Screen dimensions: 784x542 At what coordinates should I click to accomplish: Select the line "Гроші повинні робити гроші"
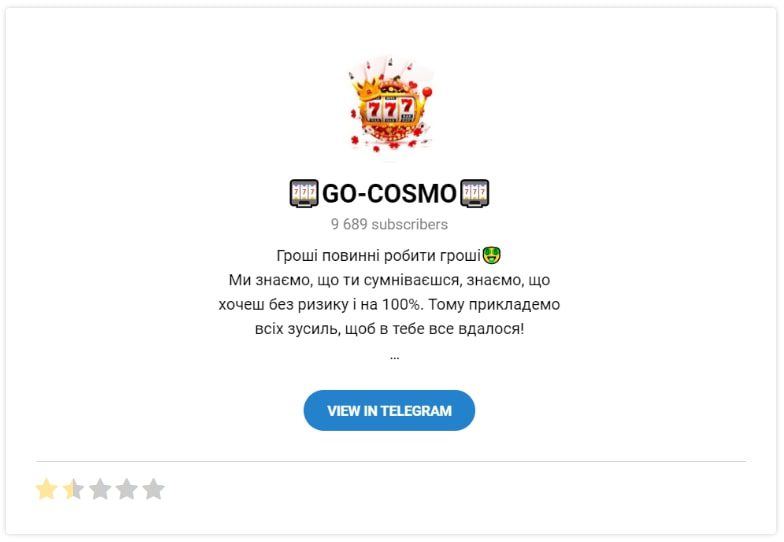click(x=378, y=256)
